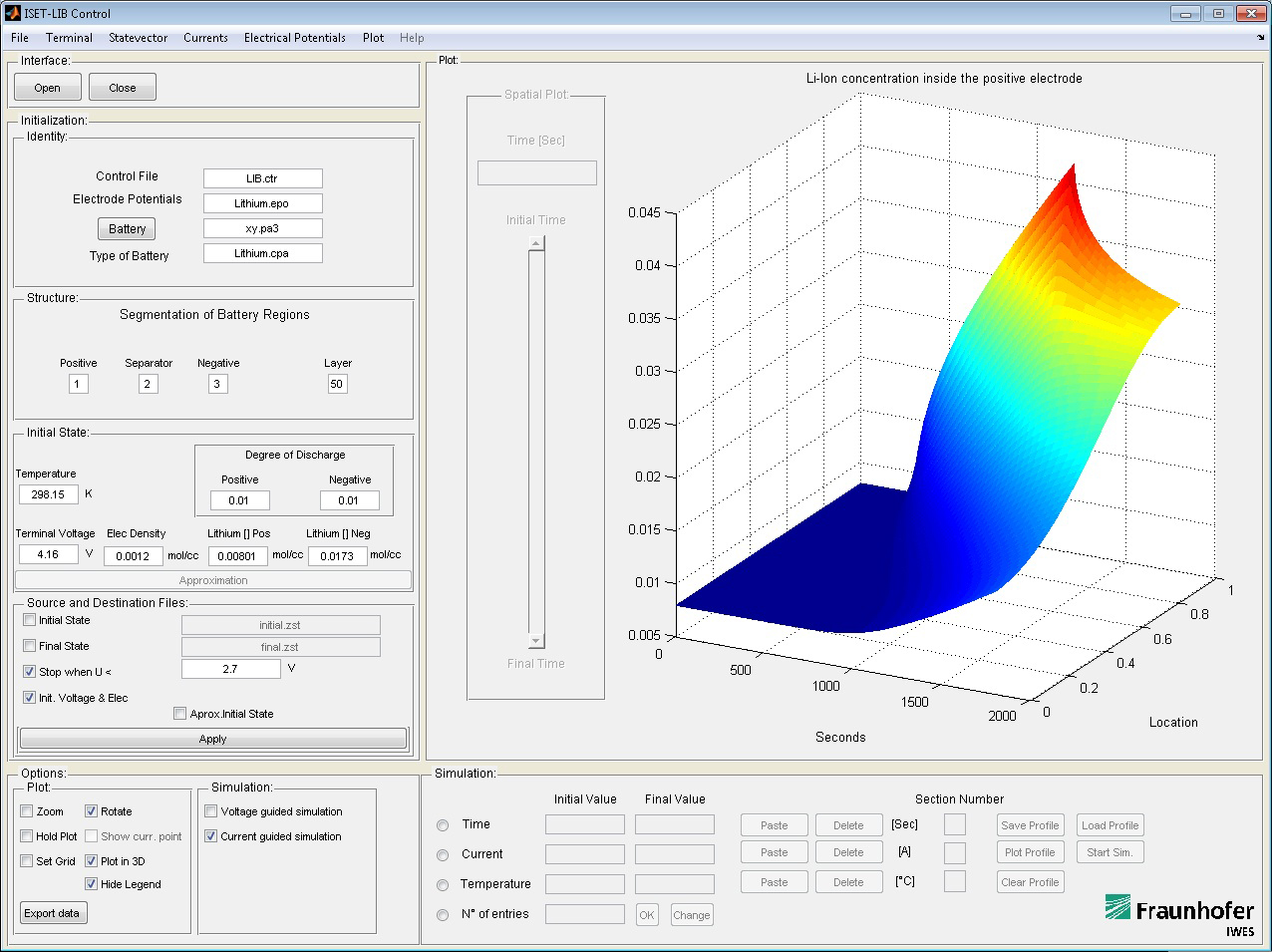The height and width of the screenshot is (952, 1272).
Task: Uncheck Current guided simulation checkbox
Action: click(x=210, y=836)
